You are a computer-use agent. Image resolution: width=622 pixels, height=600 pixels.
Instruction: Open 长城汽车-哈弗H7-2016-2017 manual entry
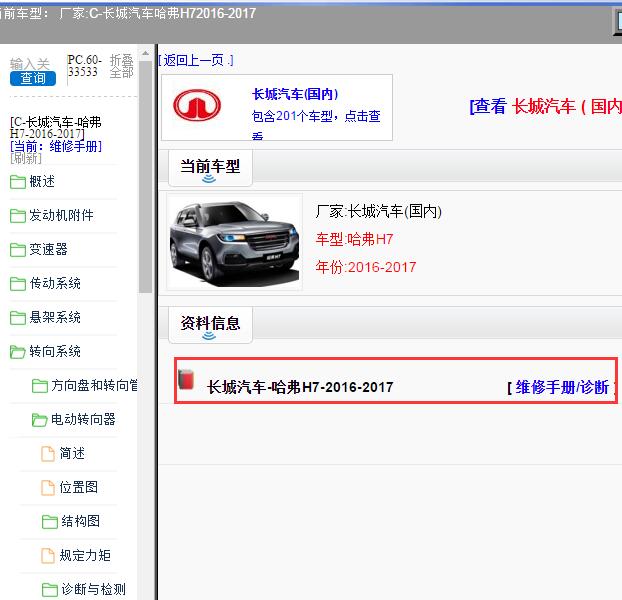pos(300,387)
